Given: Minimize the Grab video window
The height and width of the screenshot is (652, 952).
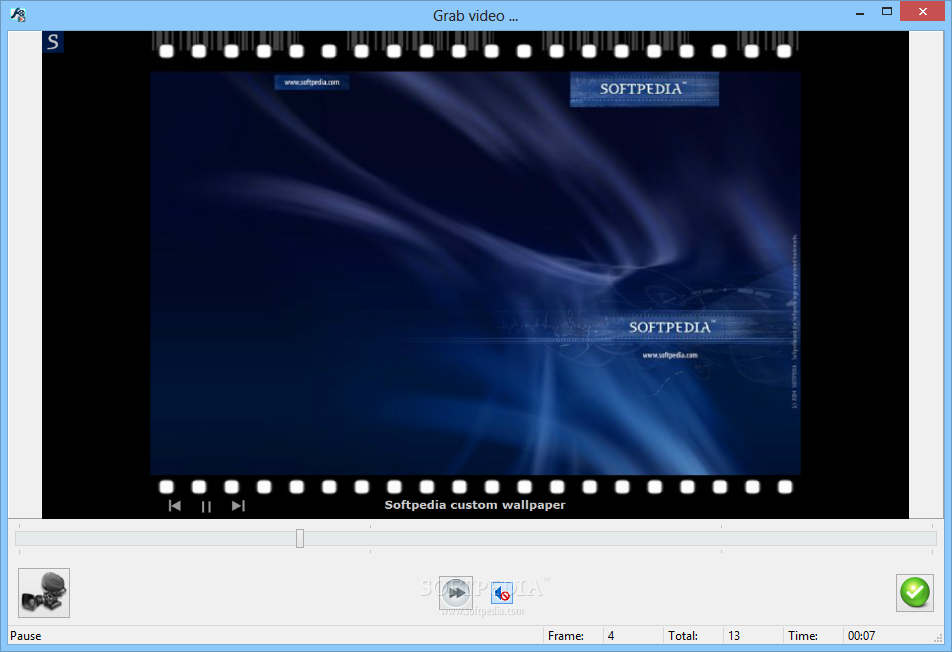Looking at the screenshot, I should [860, 12].
